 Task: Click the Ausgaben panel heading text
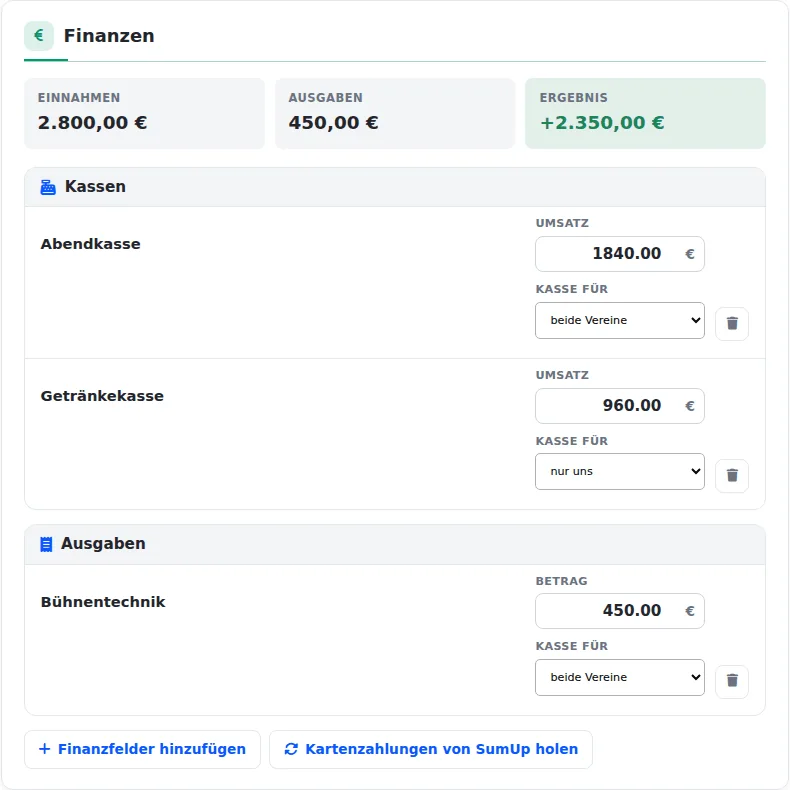(103, 544)
